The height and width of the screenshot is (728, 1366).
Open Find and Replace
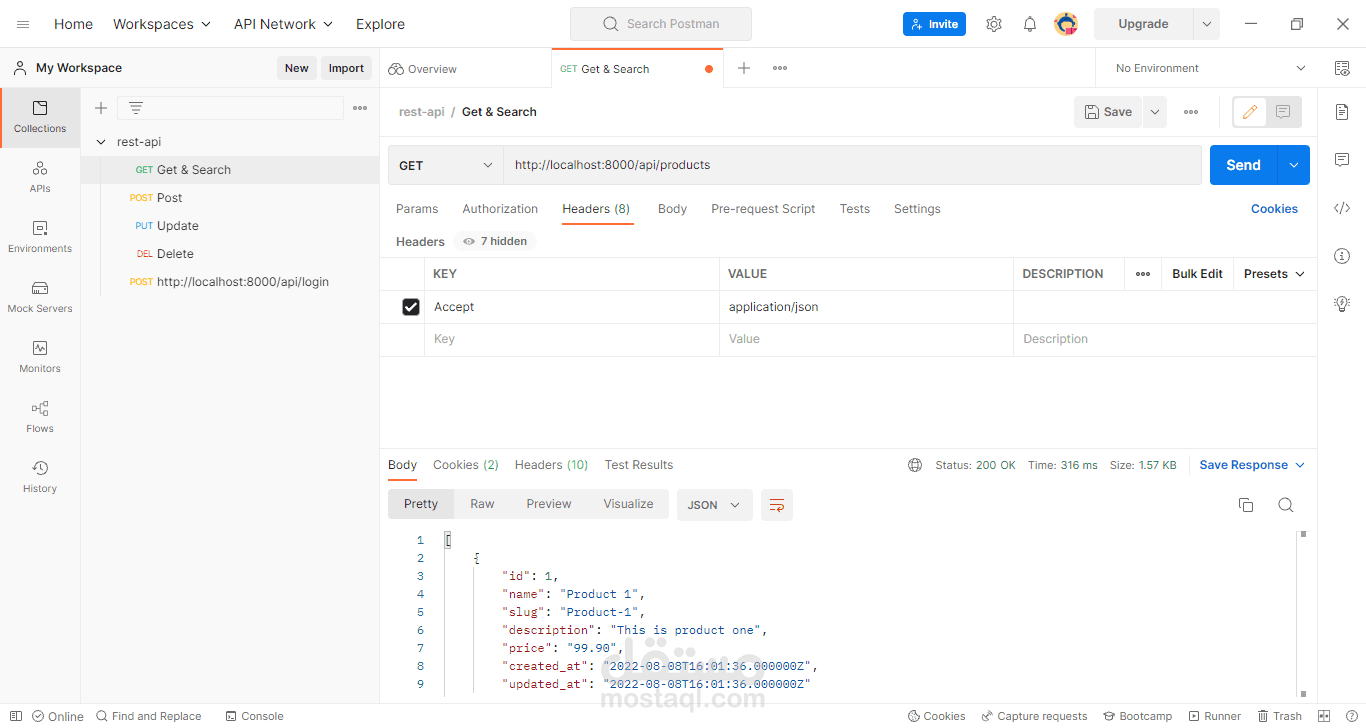[x=148, y=716]
